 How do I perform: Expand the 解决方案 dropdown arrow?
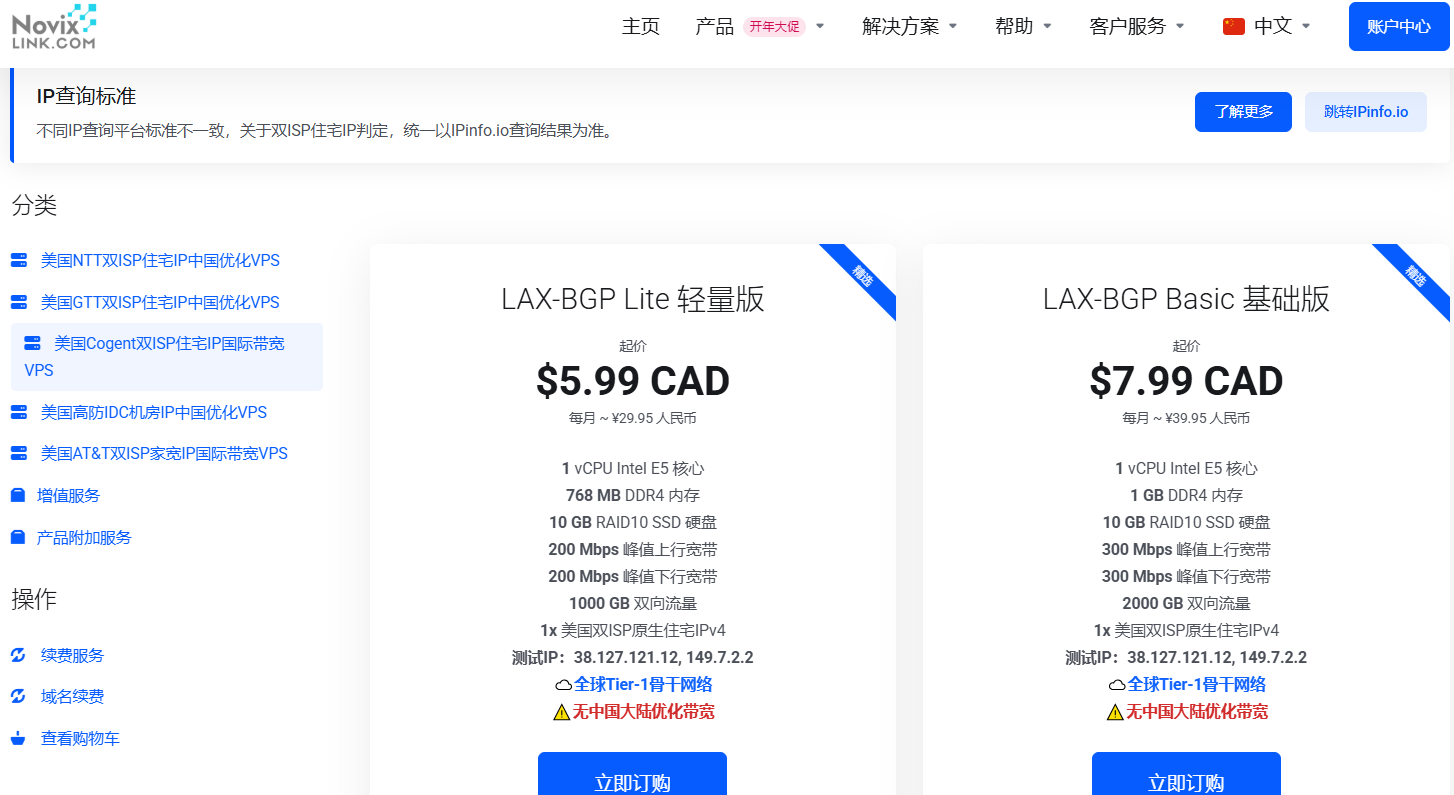953,27
